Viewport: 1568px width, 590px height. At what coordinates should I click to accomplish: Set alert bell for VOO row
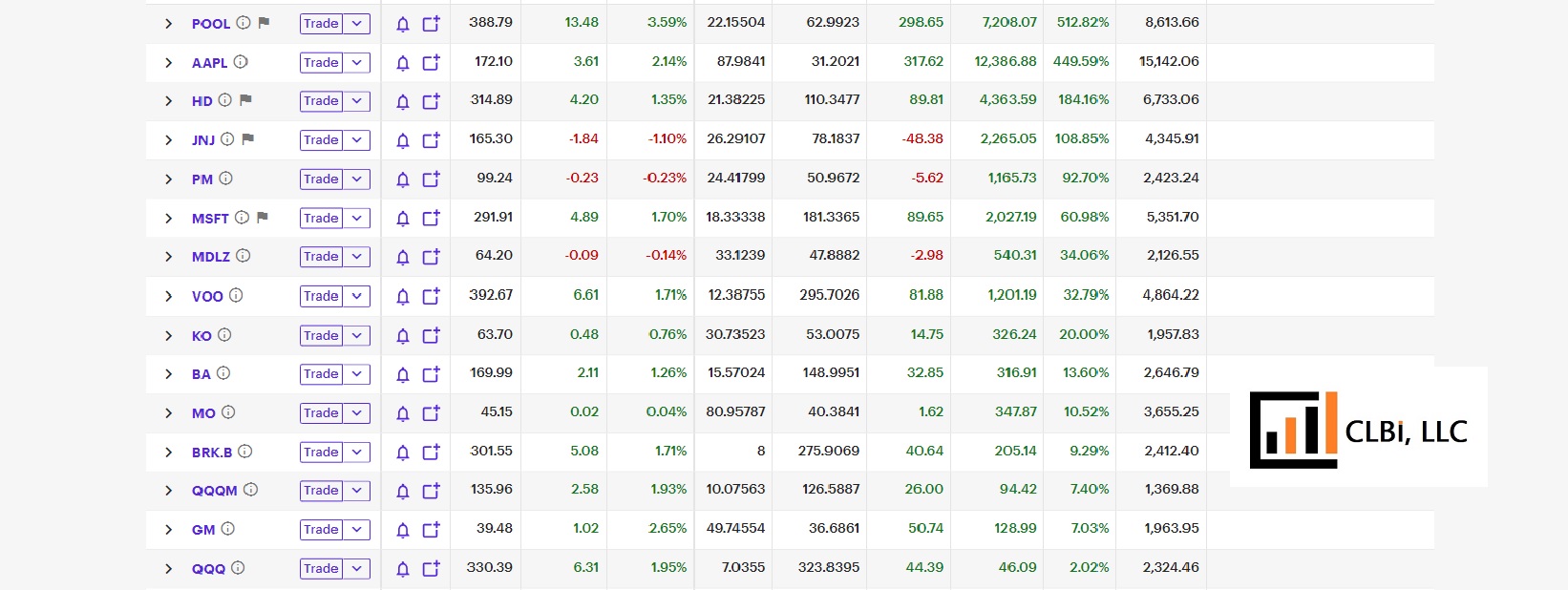coord(403,297)
